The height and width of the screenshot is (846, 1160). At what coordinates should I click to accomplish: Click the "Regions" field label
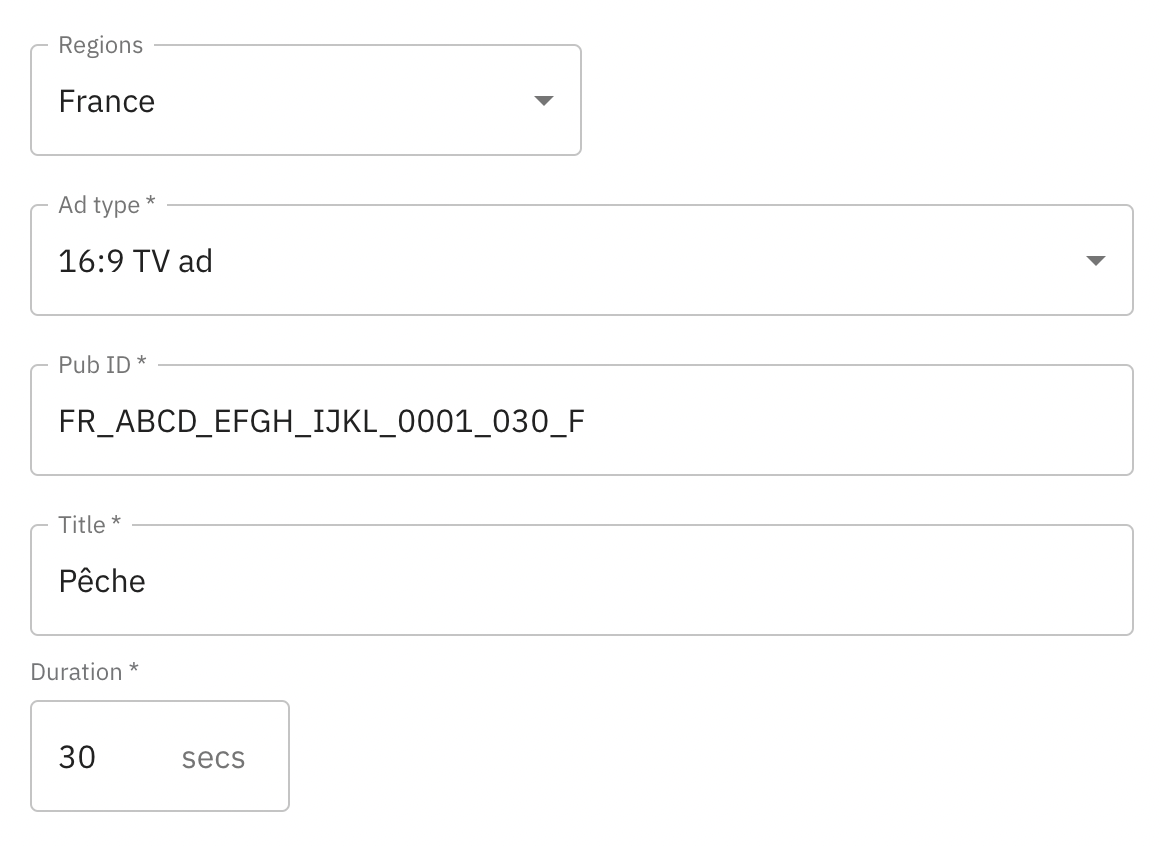pos(100,45)
